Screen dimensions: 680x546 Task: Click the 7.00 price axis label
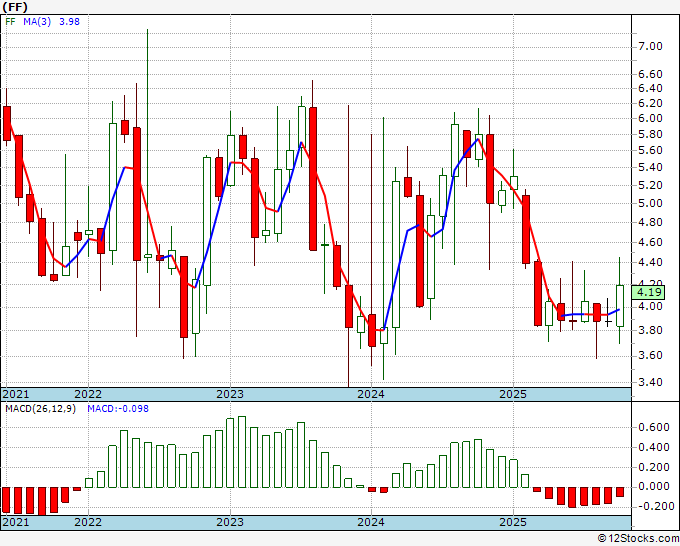pyautogui.click(x=650, y=46)
